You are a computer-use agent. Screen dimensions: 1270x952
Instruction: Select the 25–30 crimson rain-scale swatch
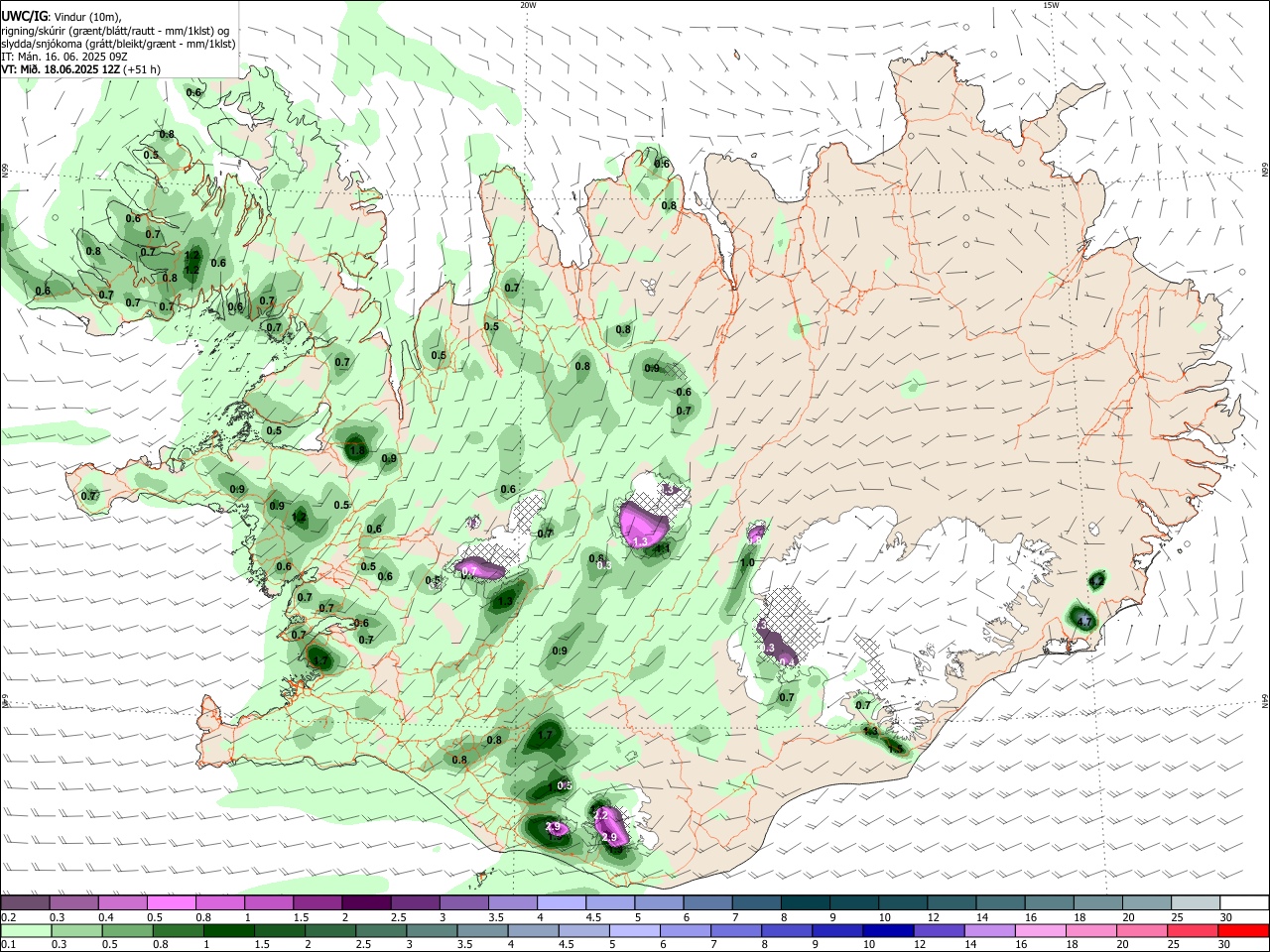pos(1192,930)
